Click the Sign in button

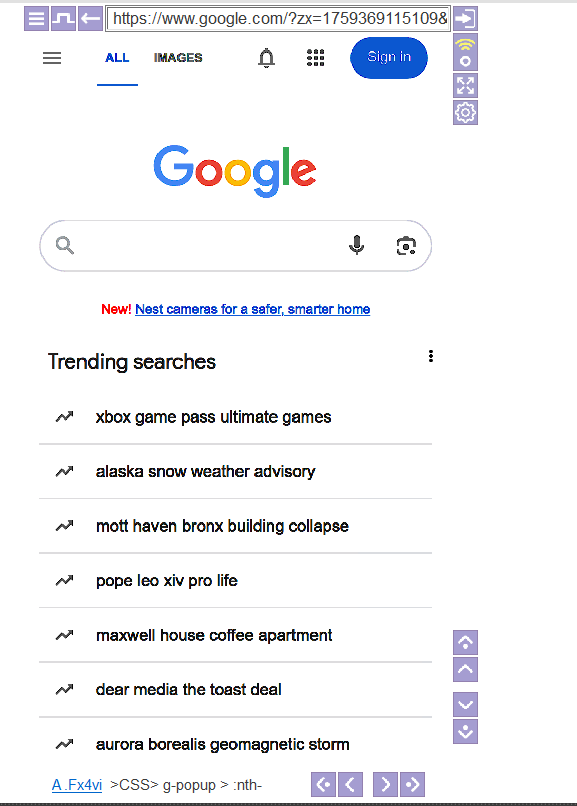coord(388,58)
